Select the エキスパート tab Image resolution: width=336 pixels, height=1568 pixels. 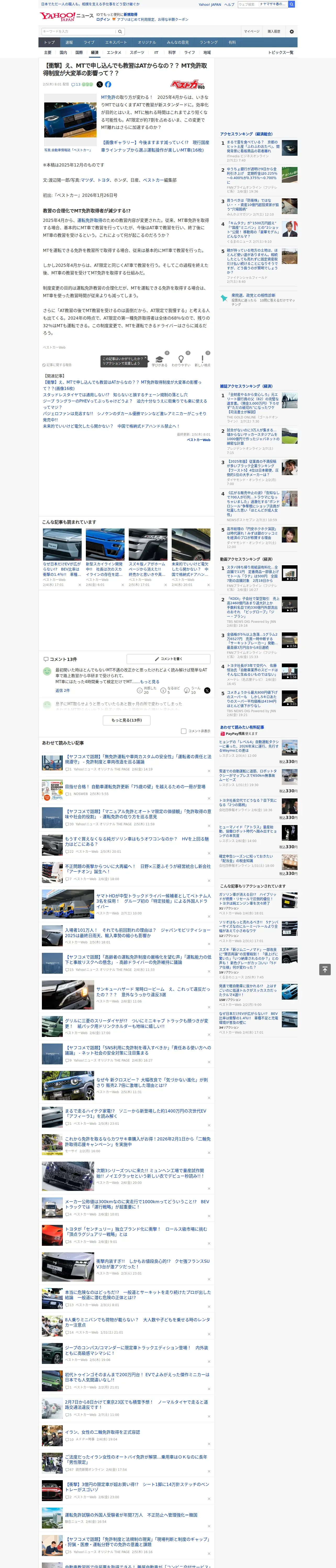click(116, 43)
